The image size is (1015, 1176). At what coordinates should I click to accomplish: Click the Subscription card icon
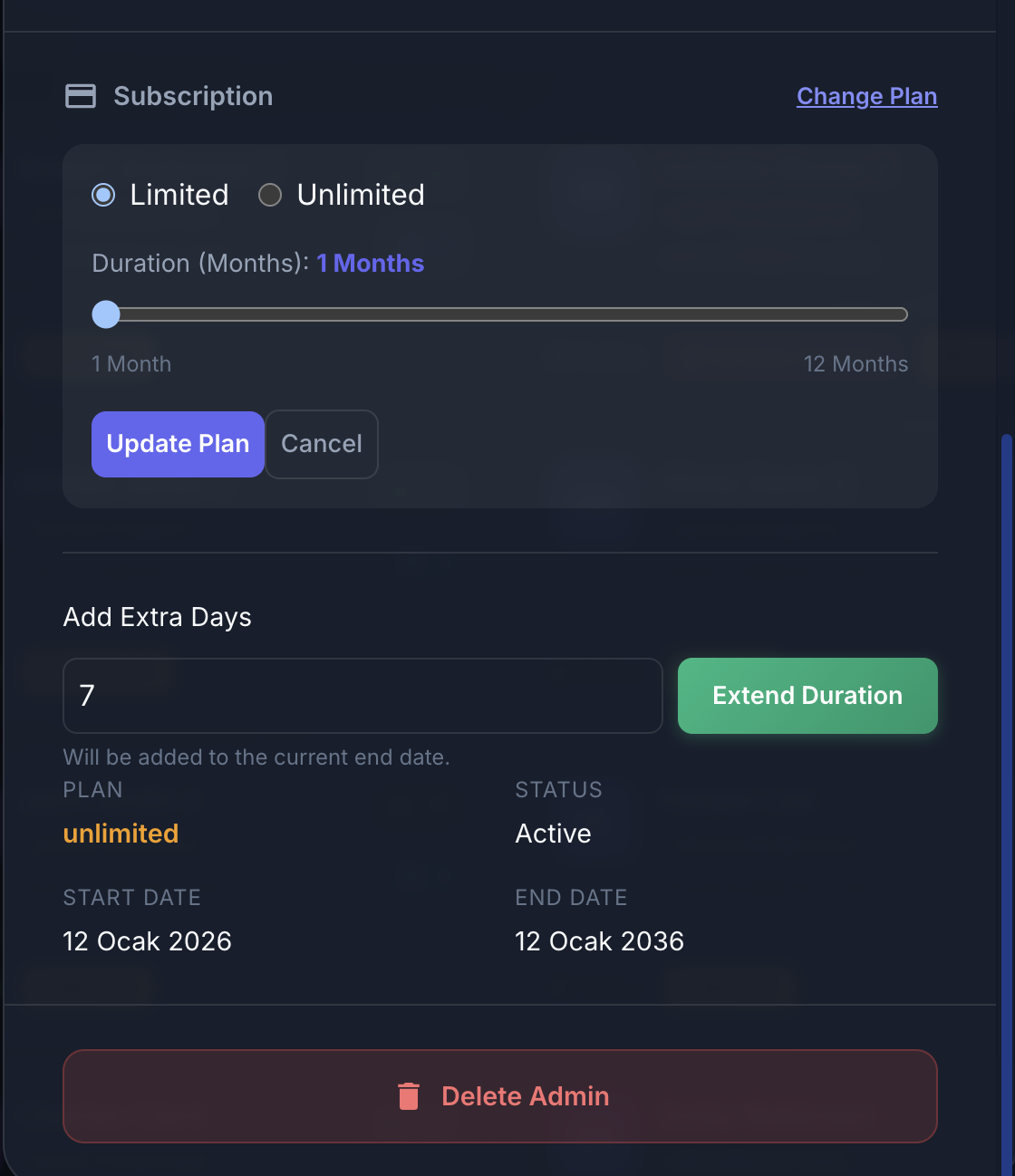81,95
